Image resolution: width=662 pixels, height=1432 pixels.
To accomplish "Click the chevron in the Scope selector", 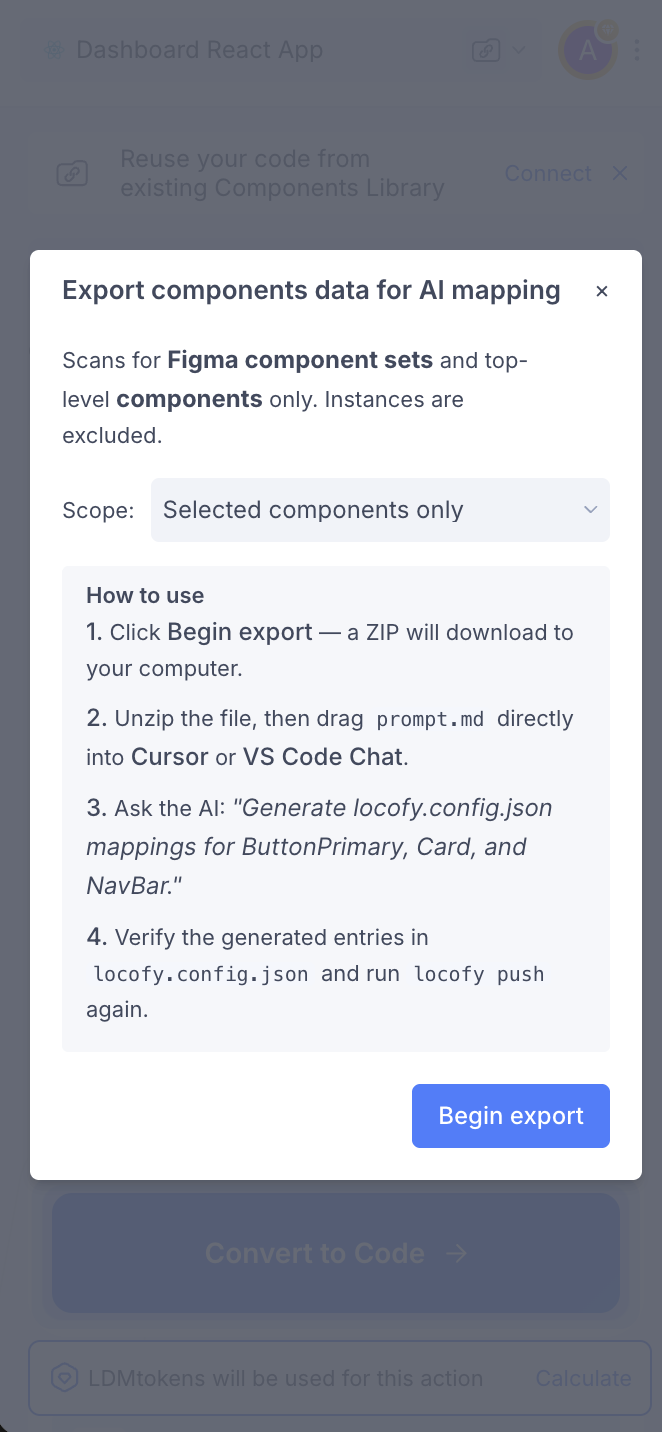I will (x=590, y=510).
